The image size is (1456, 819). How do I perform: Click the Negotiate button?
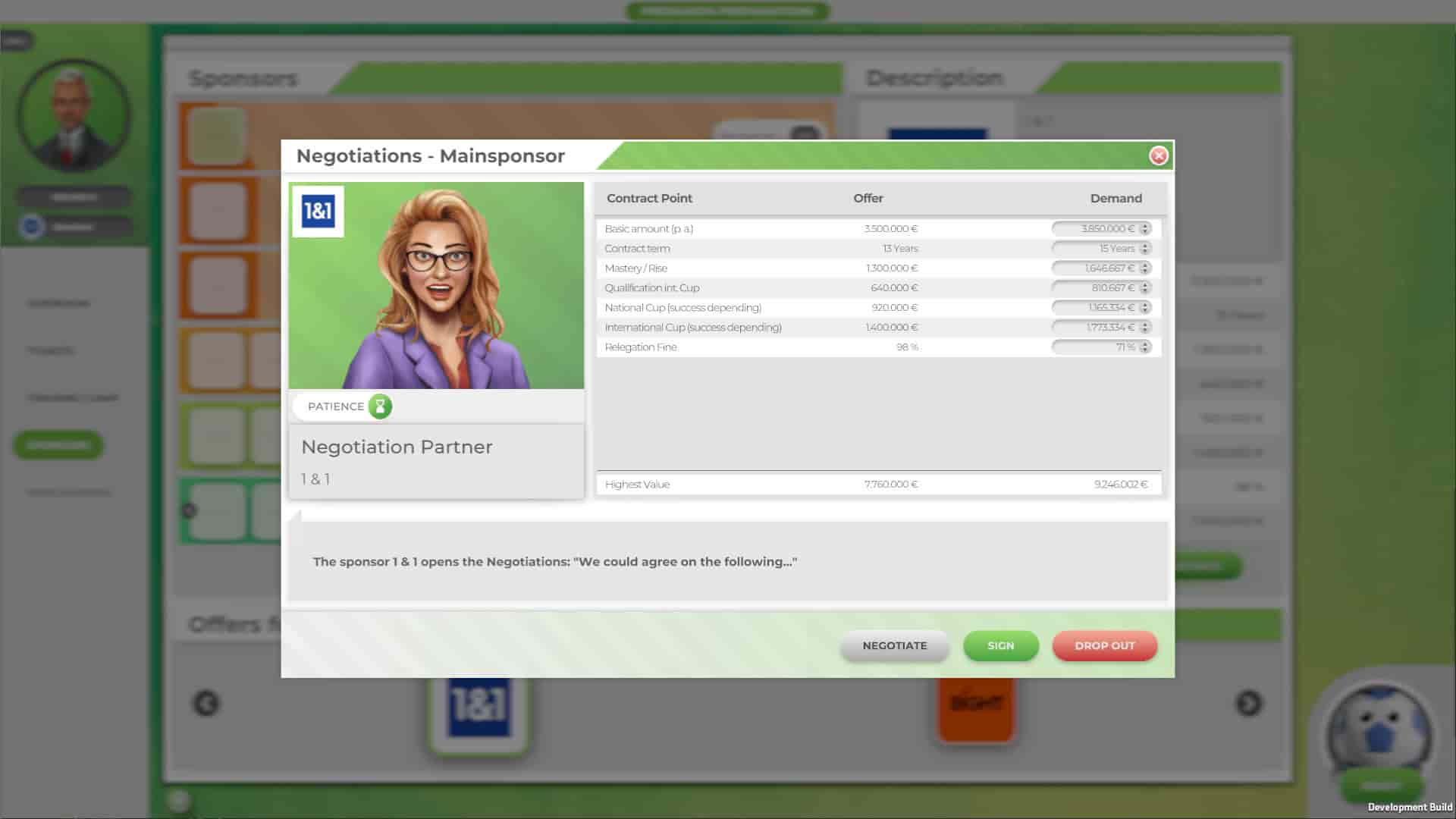click(x=894, y=645)
